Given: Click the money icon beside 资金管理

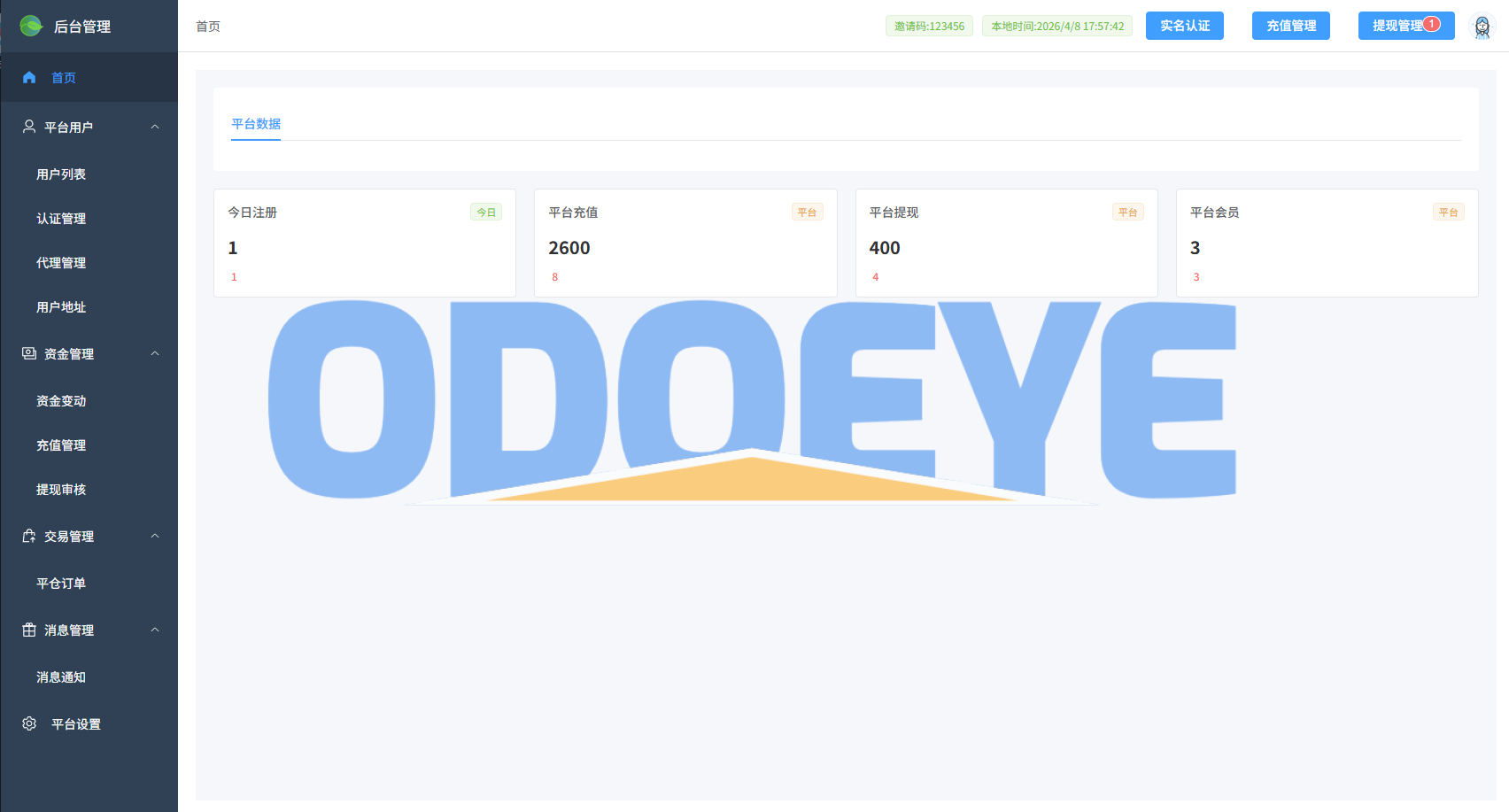Looking at the screenshot, I should 29,353.
